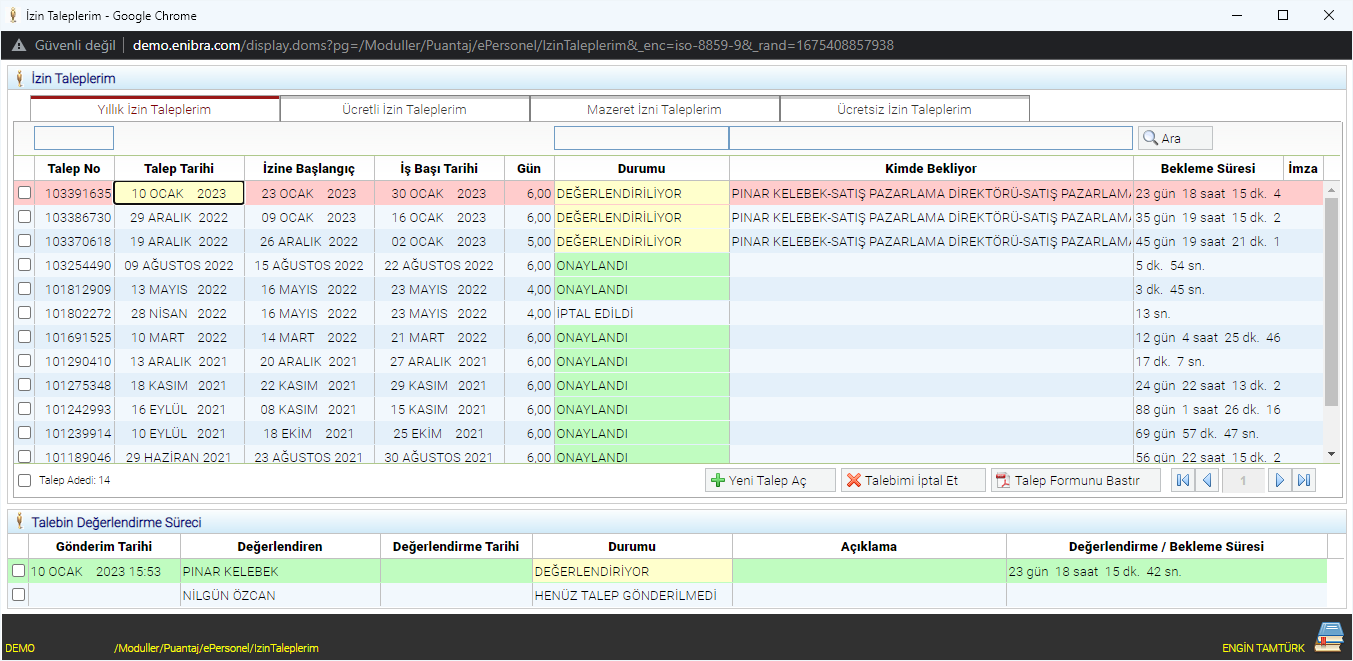Jump to last page of requests
Image resolution: width=1353 pixels, height=661 pixels.
(1303, 481)
